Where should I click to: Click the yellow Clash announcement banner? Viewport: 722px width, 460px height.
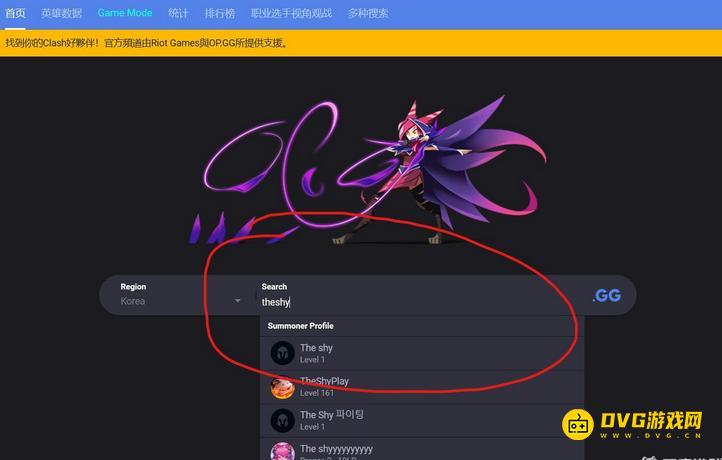coord(361,43)
